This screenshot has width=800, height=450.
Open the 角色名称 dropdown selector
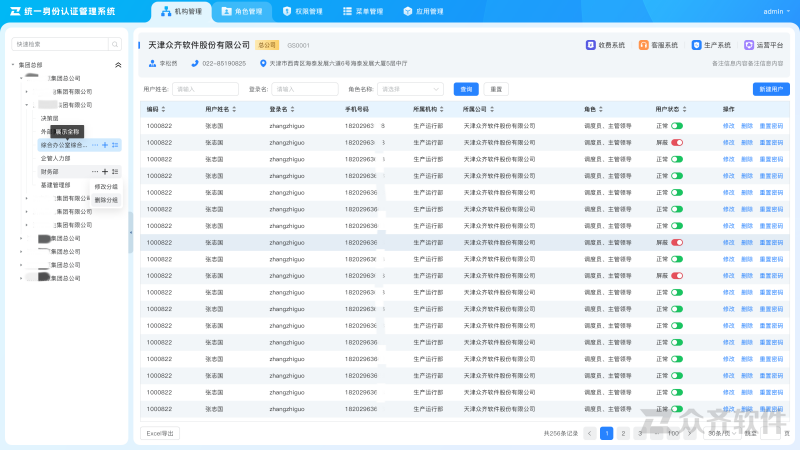[410, 89]
